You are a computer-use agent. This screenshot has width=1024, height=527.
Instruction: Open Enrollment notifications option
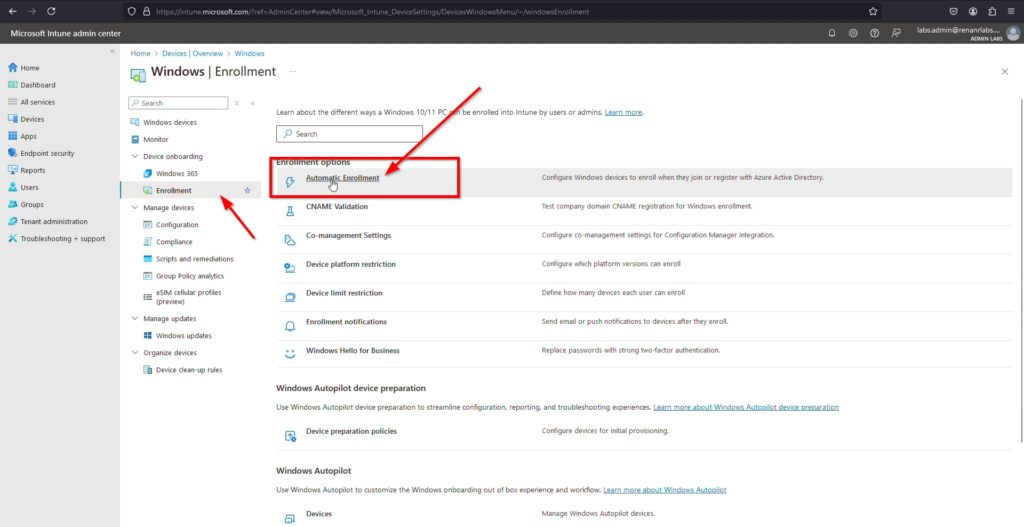click(x=346, y=321)
